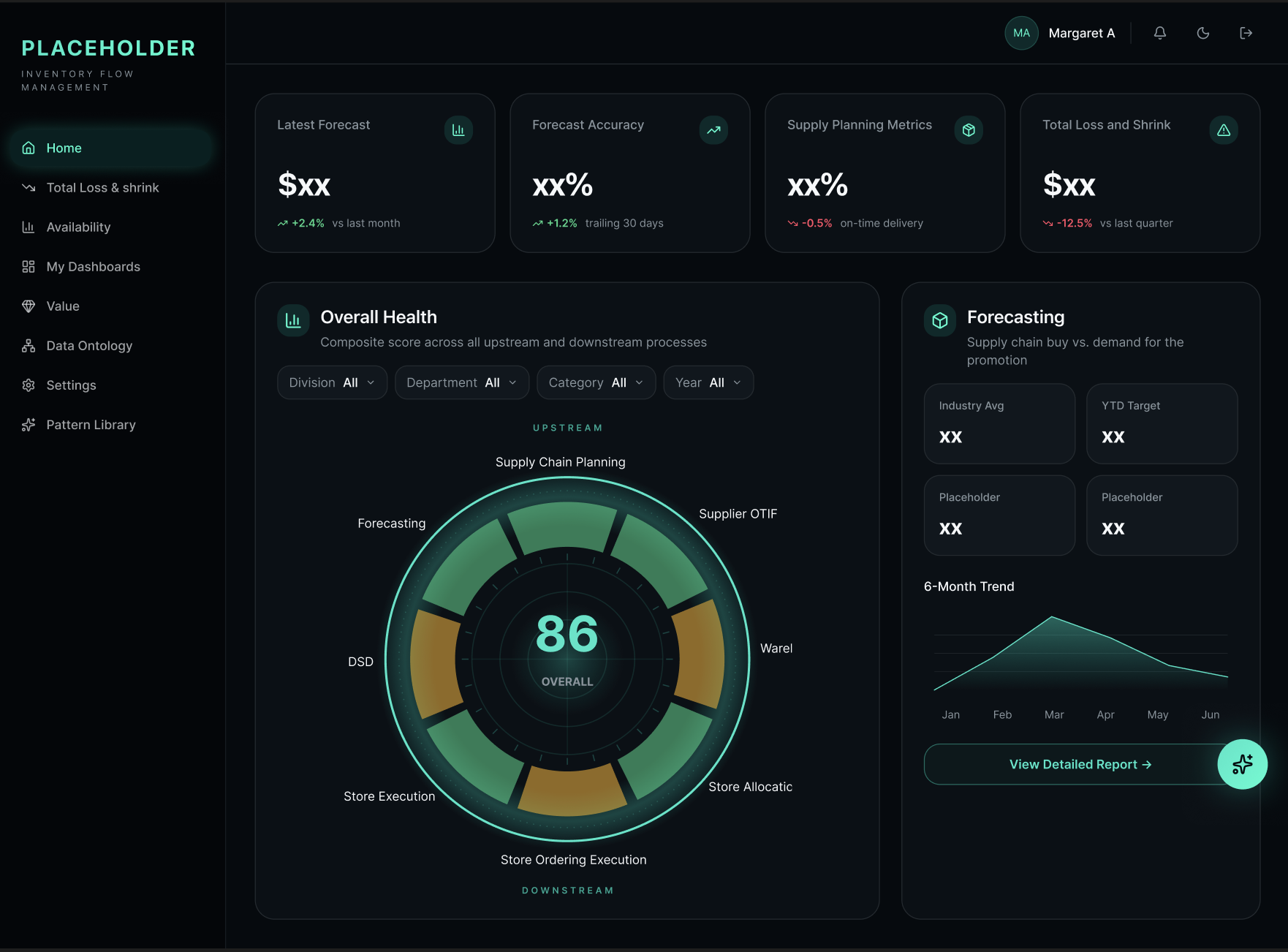Click the +2.4% vs last month value
The height and width of the screenshot is (952, 1288).
click(308, 223)
